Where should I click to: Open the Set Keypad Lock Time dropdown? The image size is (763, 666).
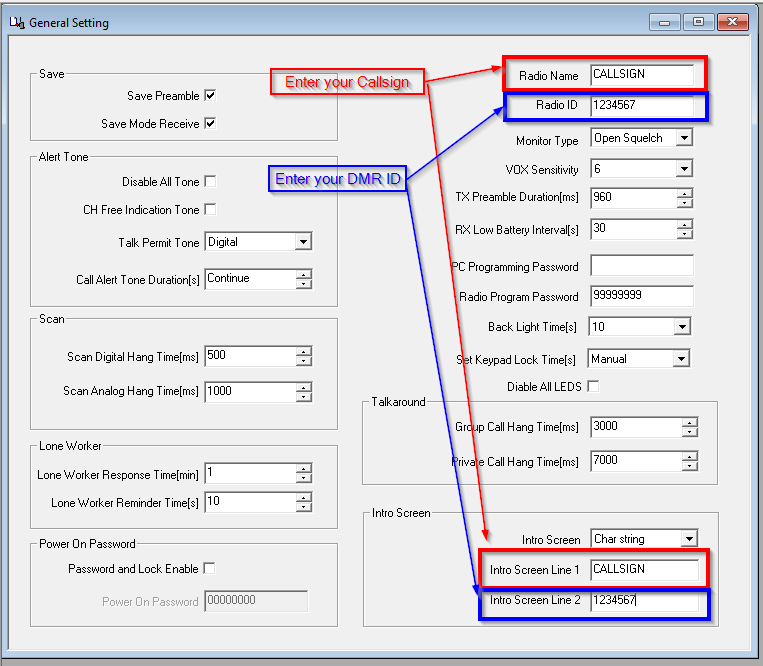pos(681,359)
